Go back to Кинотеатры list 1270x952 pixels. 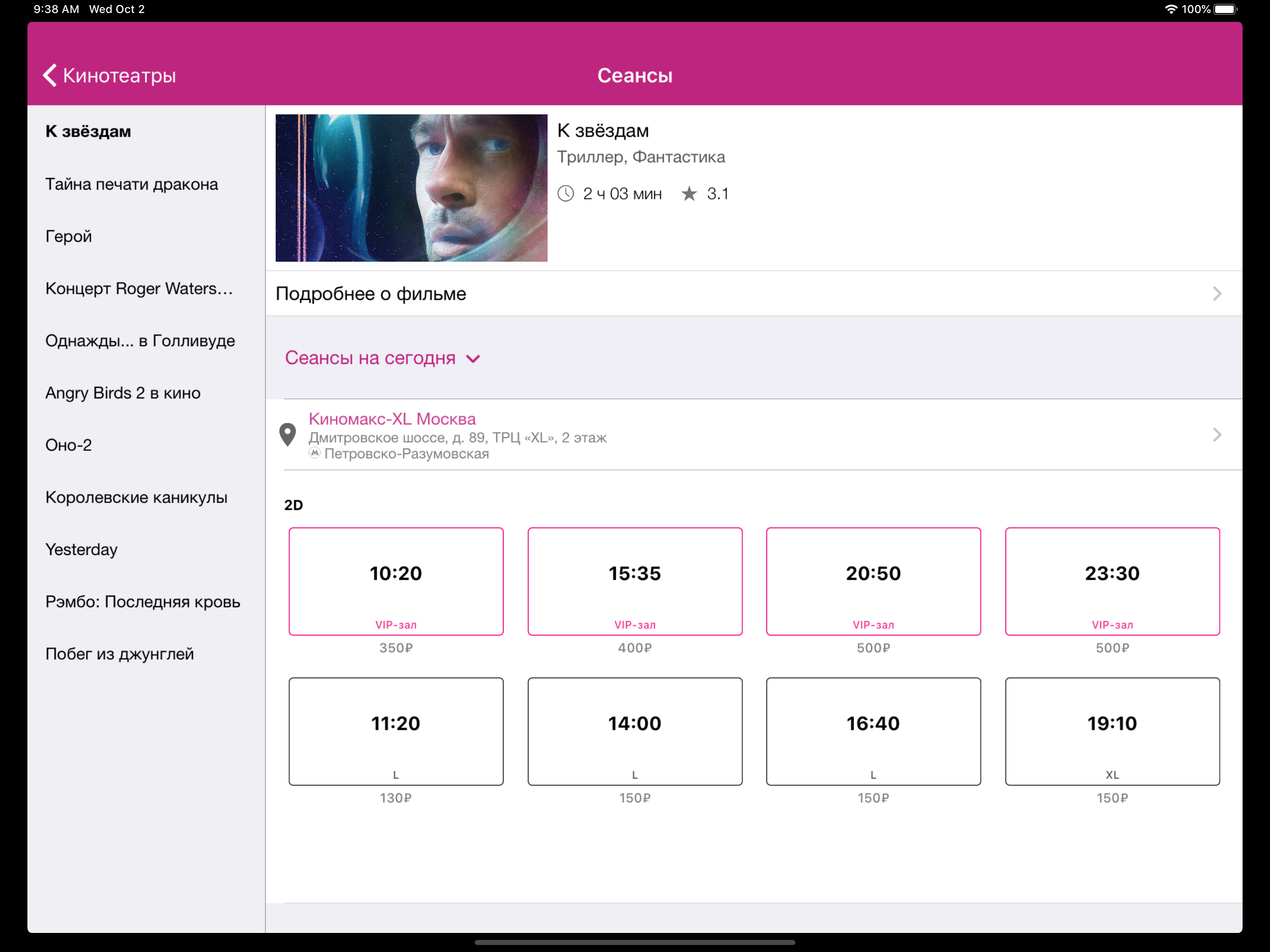[x=110, y=75]
